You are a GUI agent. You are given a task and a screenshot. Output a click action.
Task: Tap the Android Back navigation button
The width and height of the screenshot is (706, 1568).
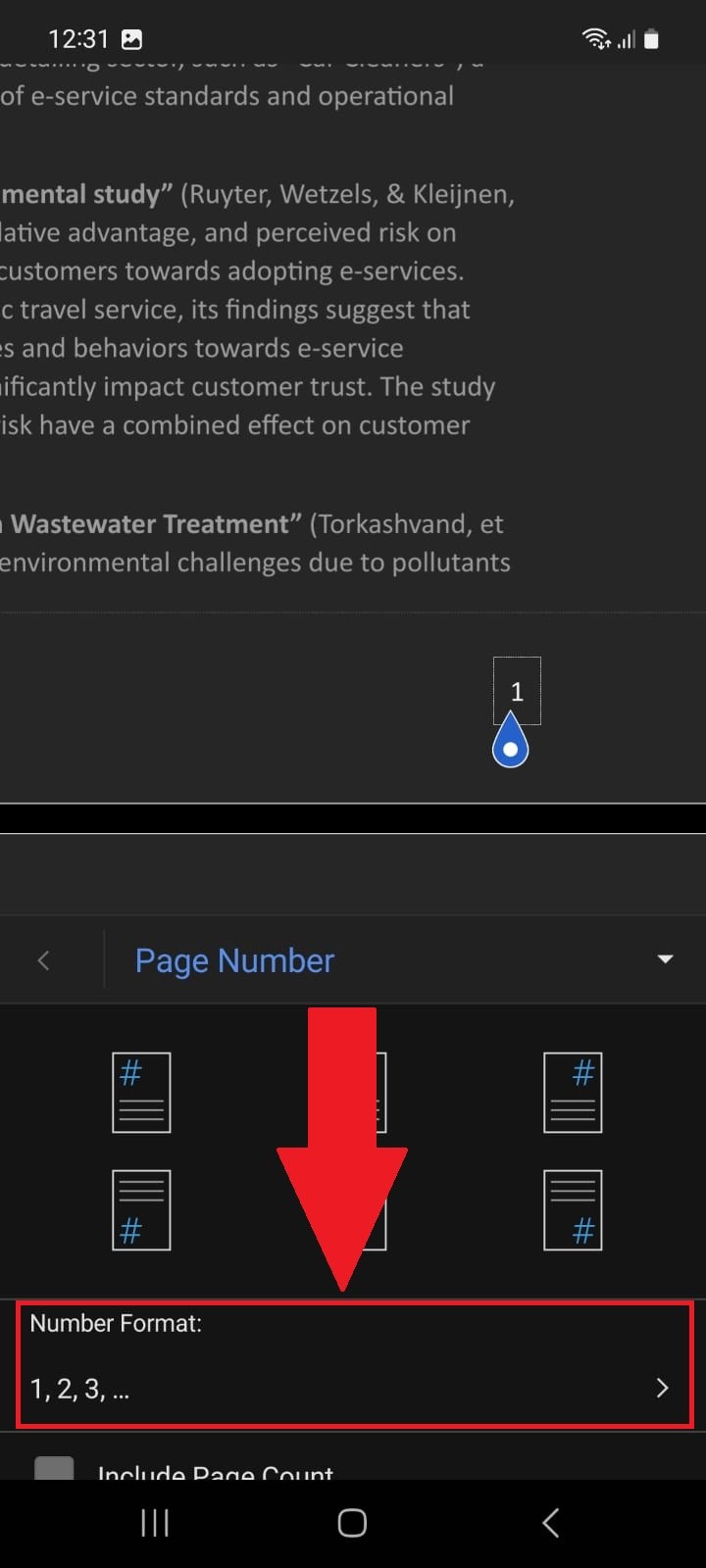point(550,1523)
